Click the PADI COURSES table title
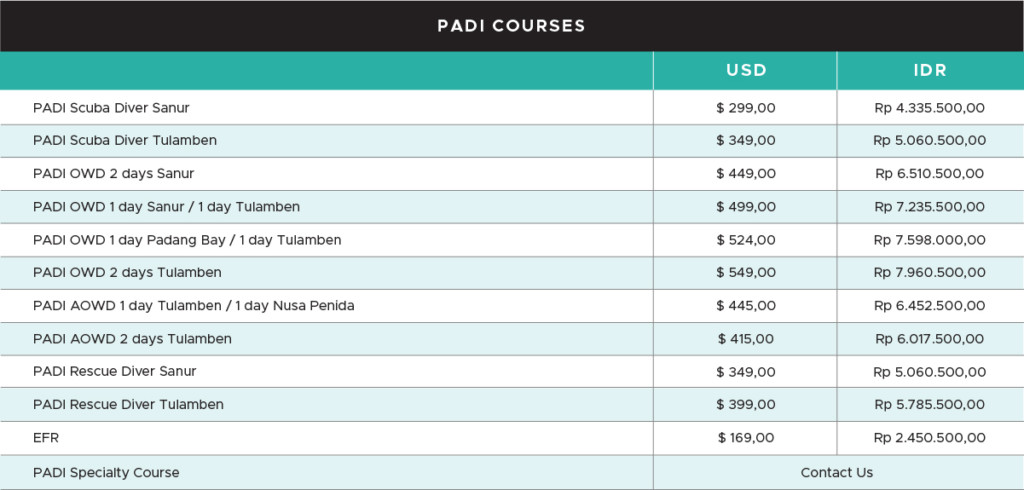The height and width of the screenshot is (490, 1024). (x=511, y=26)
